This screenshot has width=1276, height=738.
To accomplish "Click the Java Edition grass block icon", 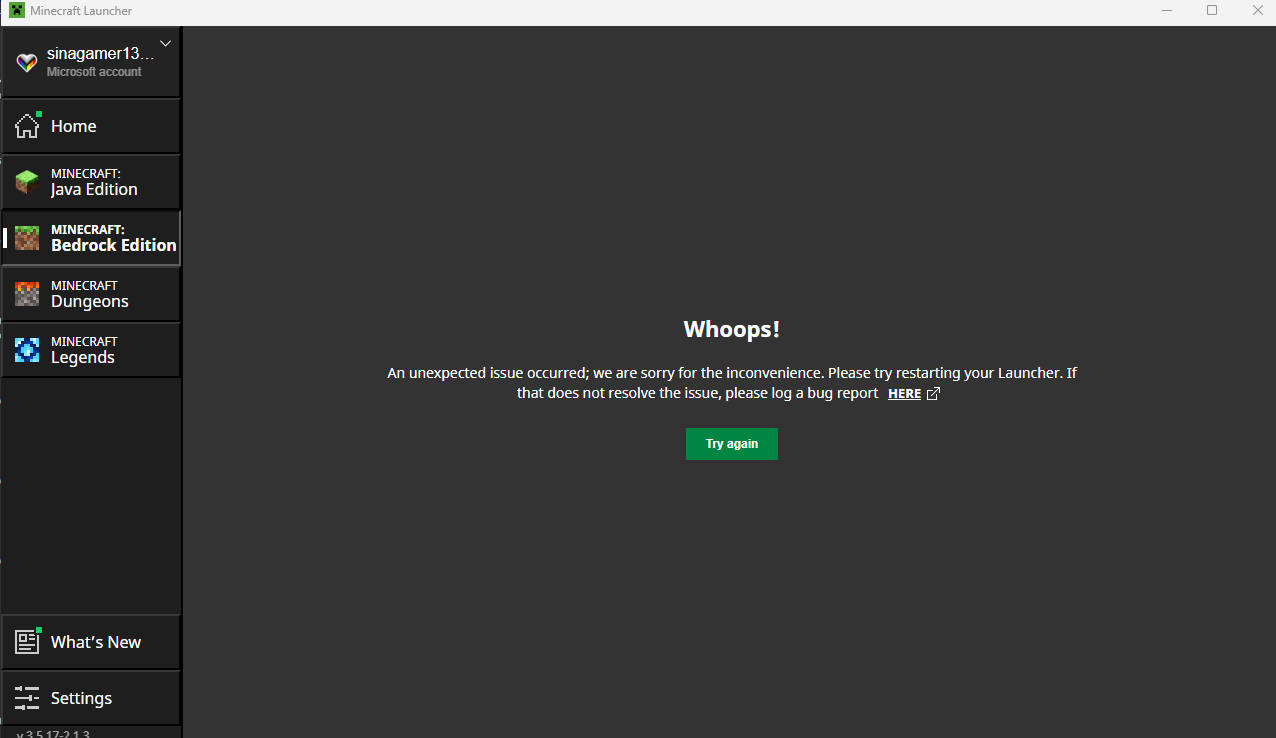I will pos(27,182).
